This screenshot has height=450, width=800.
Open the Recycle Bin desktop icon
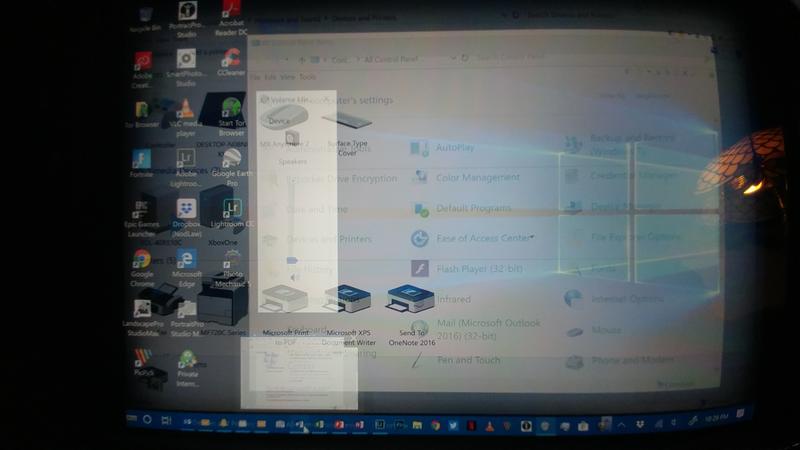(x=145, y=19)
